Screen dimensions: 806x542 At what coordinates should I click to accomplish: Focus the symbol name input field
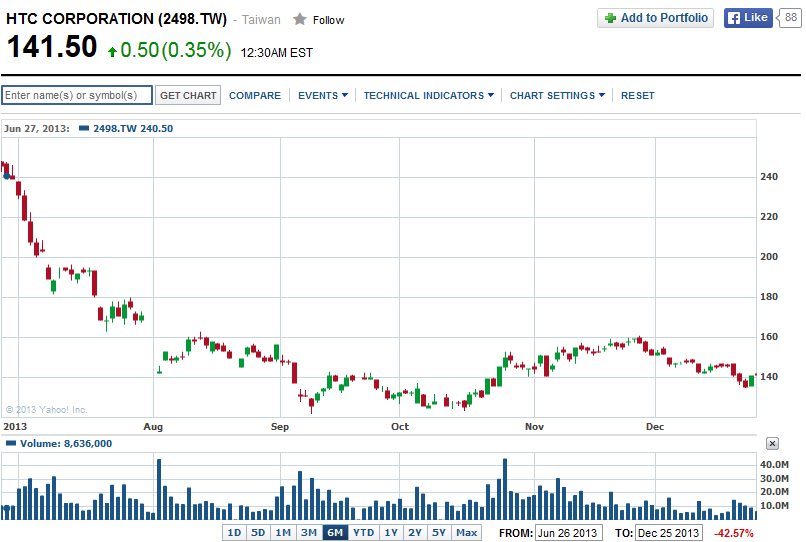pyautogui.click(x=77, y=95)
